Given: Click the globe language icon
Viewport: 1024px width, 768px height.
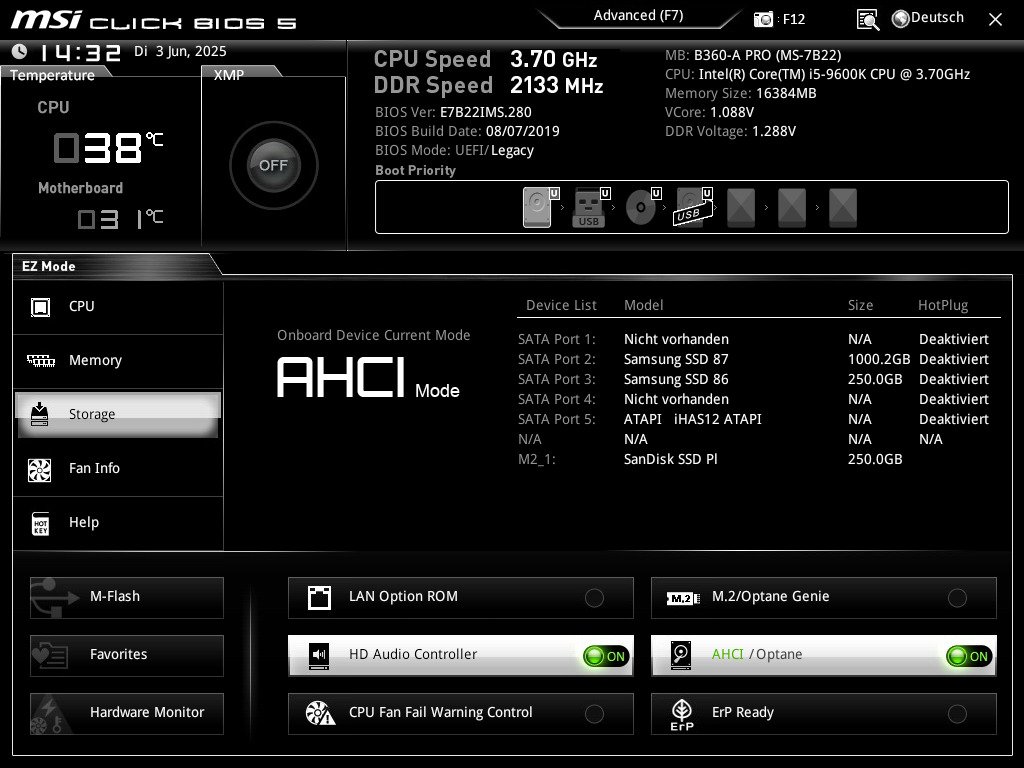Looking at the screenshot, I should [x=901, y=19].
